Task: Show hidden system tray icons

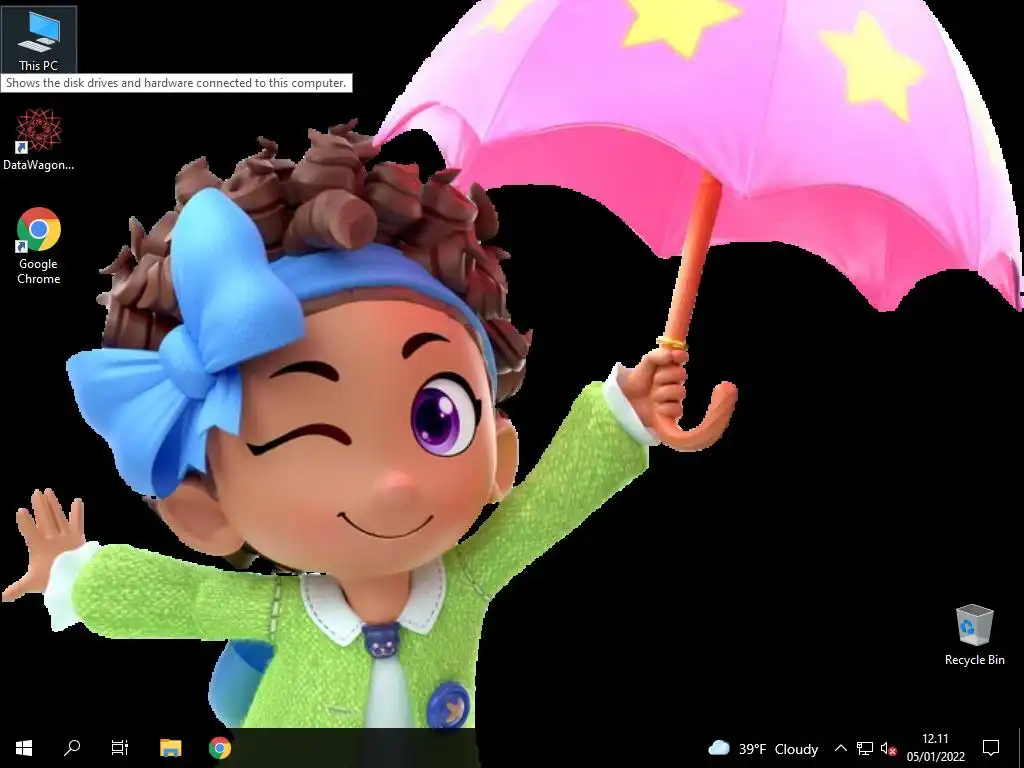Action: (x=840, y=748)
